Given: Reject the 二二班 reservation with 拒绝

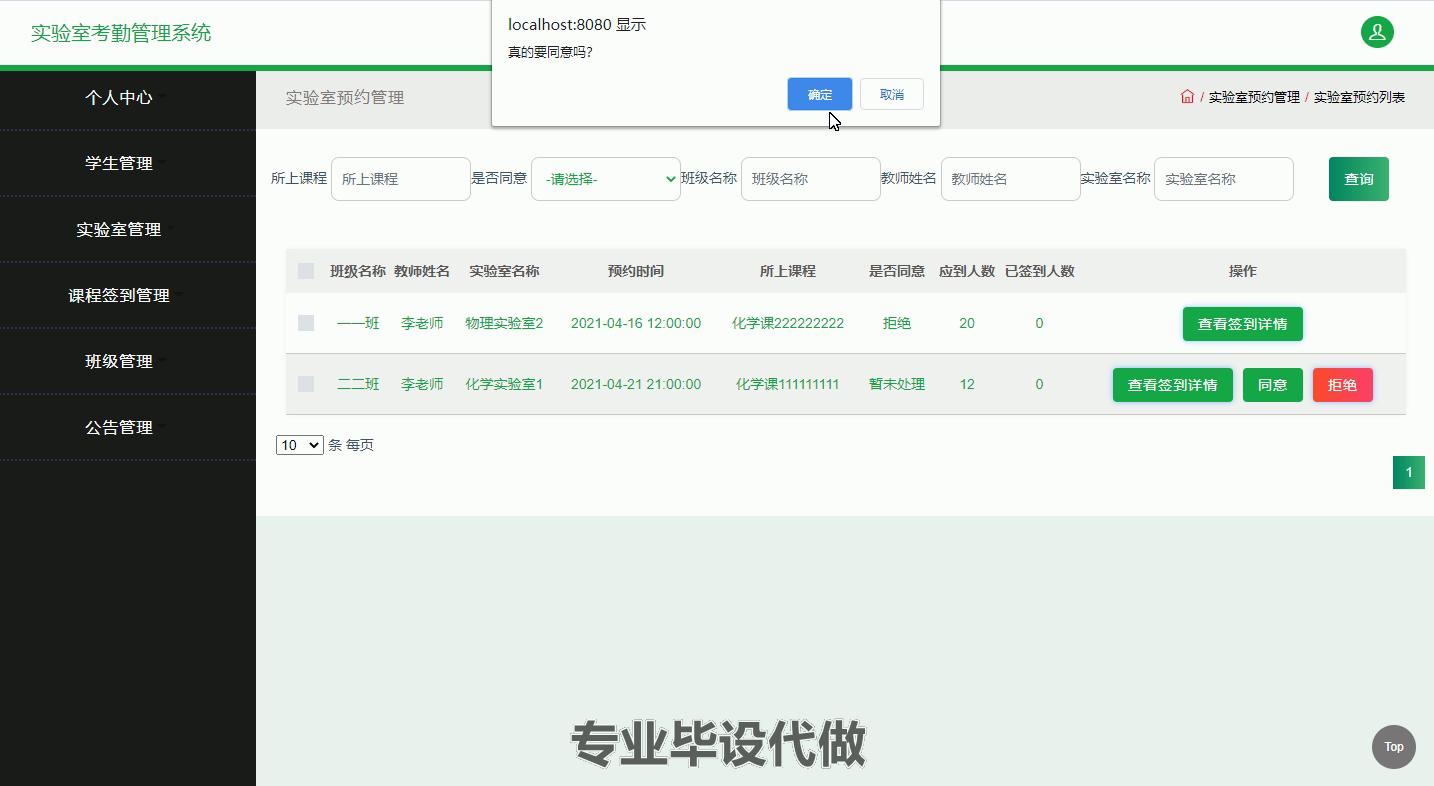Looking at the screenshot, I should pos(1342,385).
